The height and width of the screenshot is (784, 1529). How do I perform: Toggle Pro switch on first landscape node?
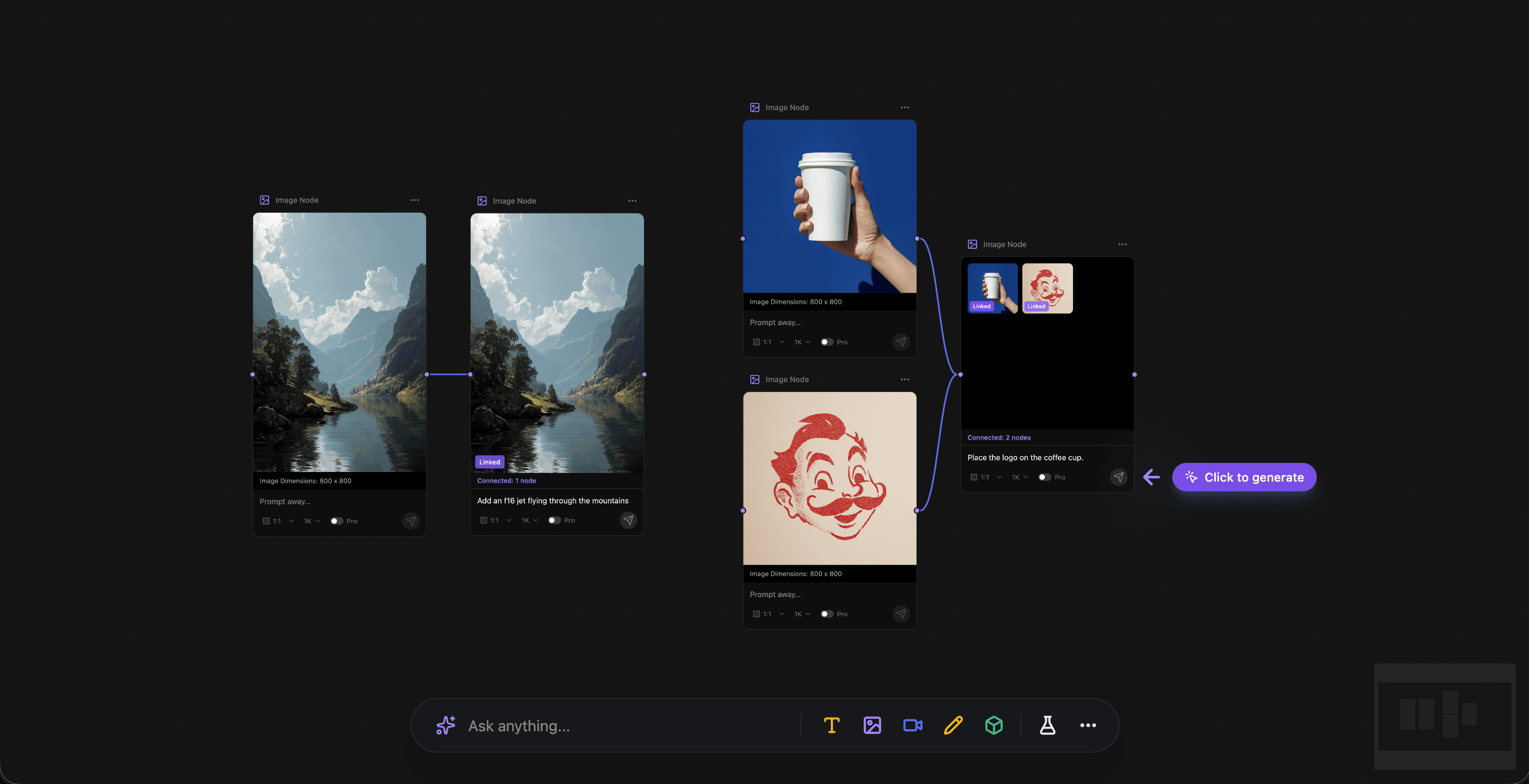tap(336, 521)
